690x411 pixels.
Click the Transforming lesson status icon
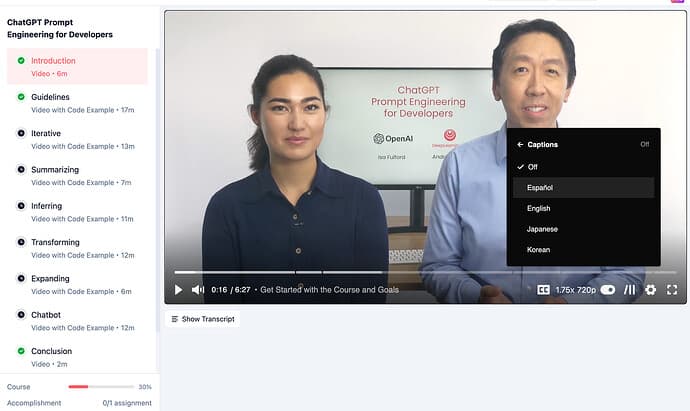21,242
